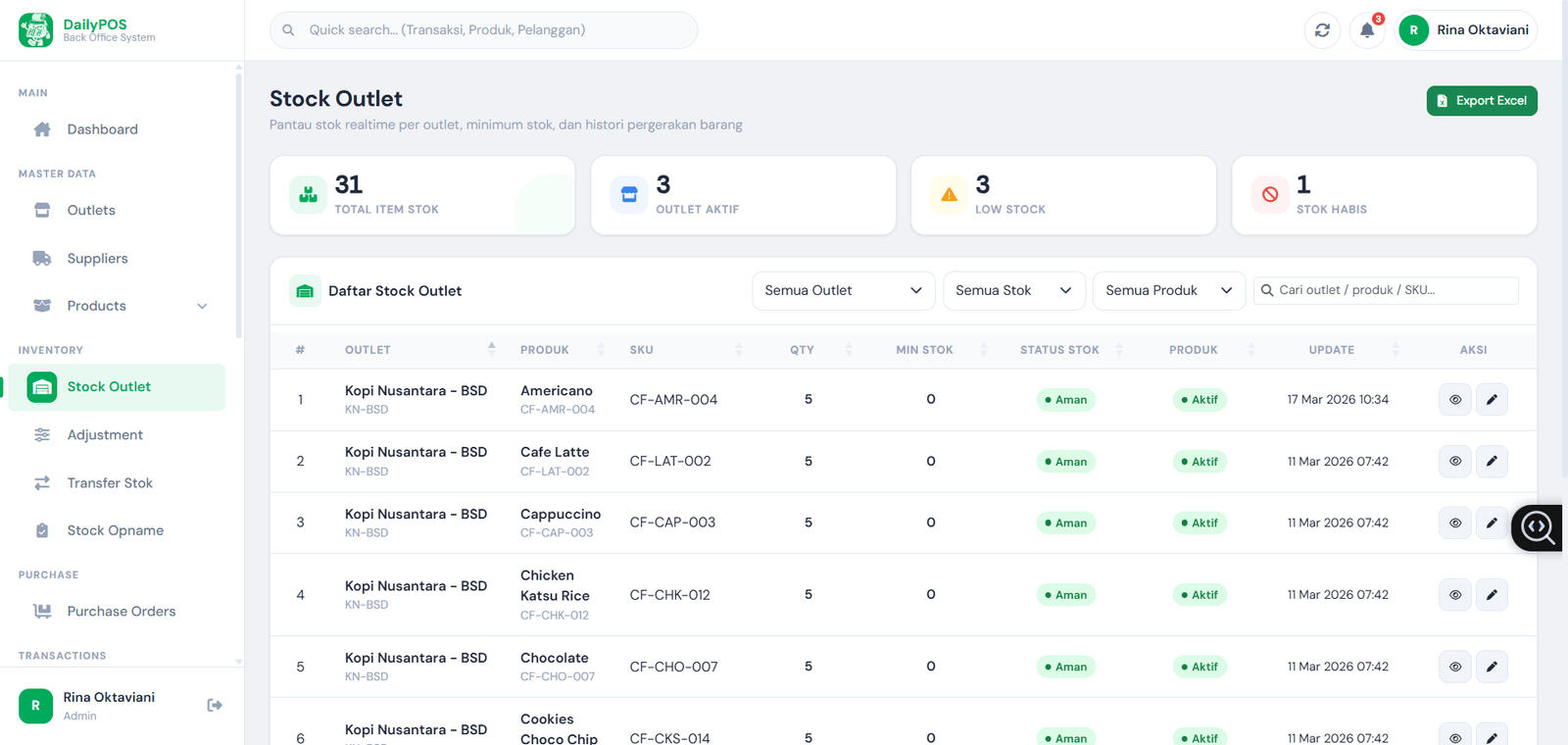The height and width of the screenshot is (745, 1568).
Task: Click the SKU cell CF-LAT-002
Action: (670, 461)
